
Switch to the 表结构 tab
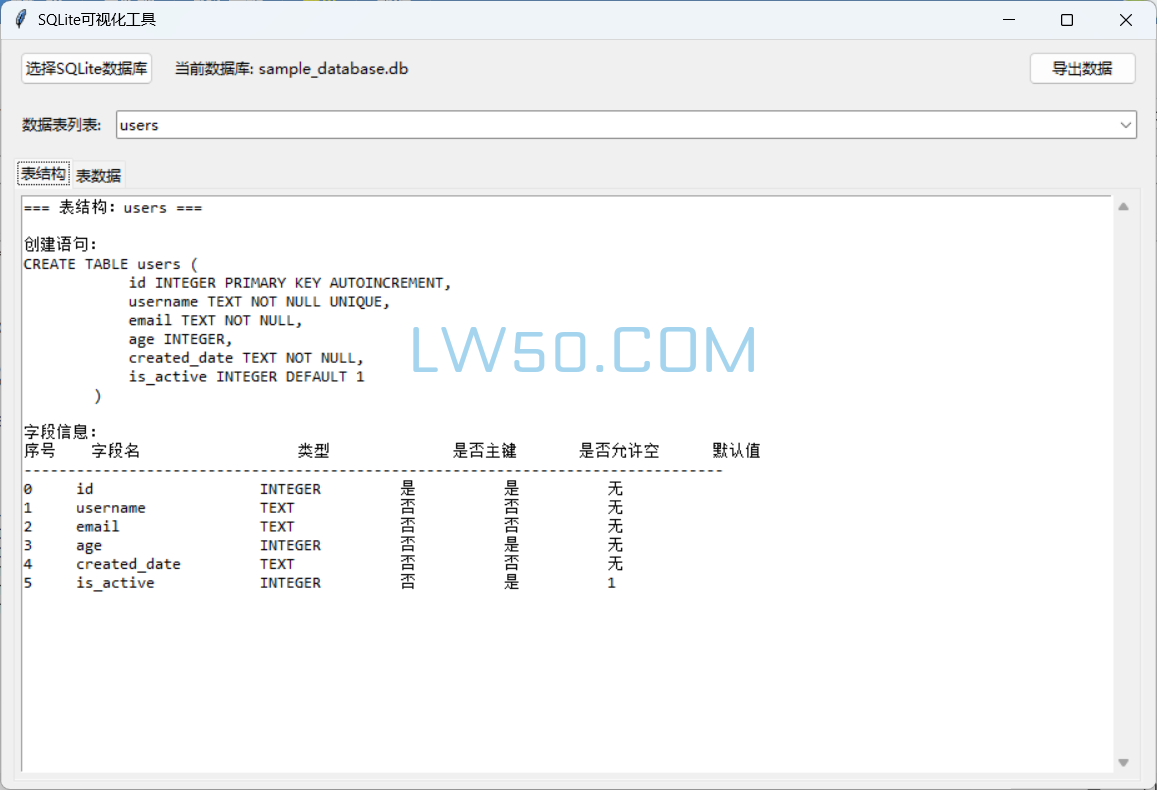click(43, 174)
